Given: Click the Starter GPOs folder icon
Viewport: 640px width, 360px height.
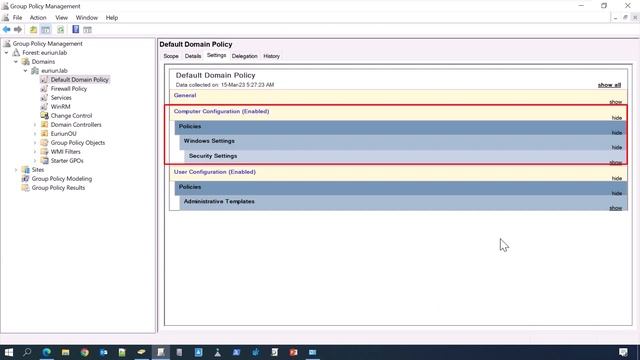Looking at the screenshot, I should (x=44, y=160).
